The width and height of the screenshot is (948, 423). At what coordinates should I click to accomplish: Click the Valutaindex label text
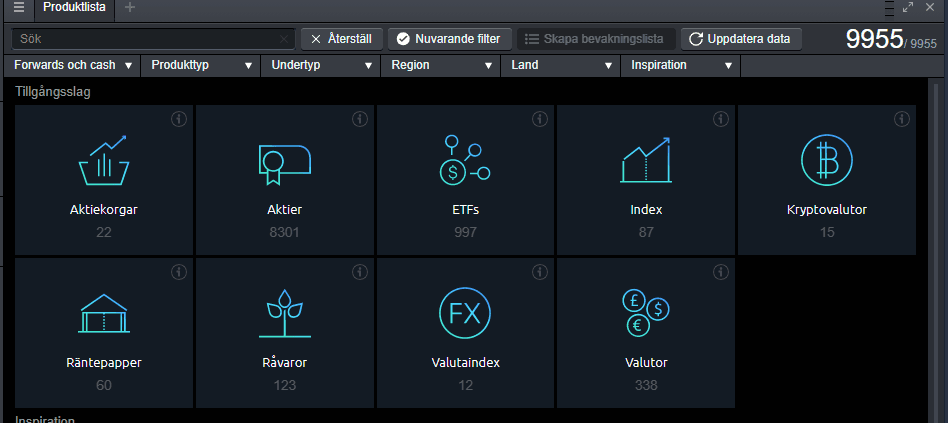pos(465,363)
